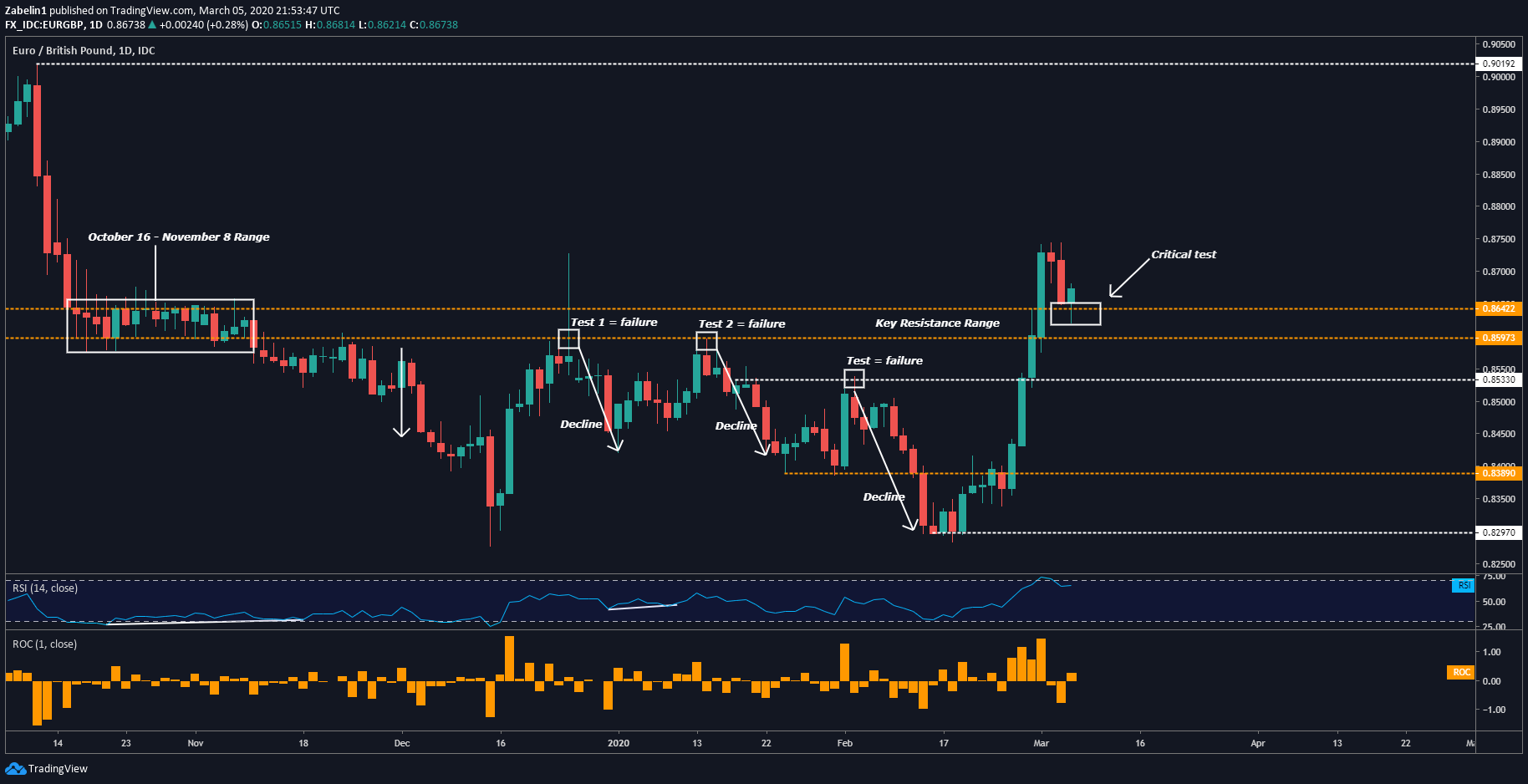Click the 0.84500 price axis tick

coord(1499,434)
